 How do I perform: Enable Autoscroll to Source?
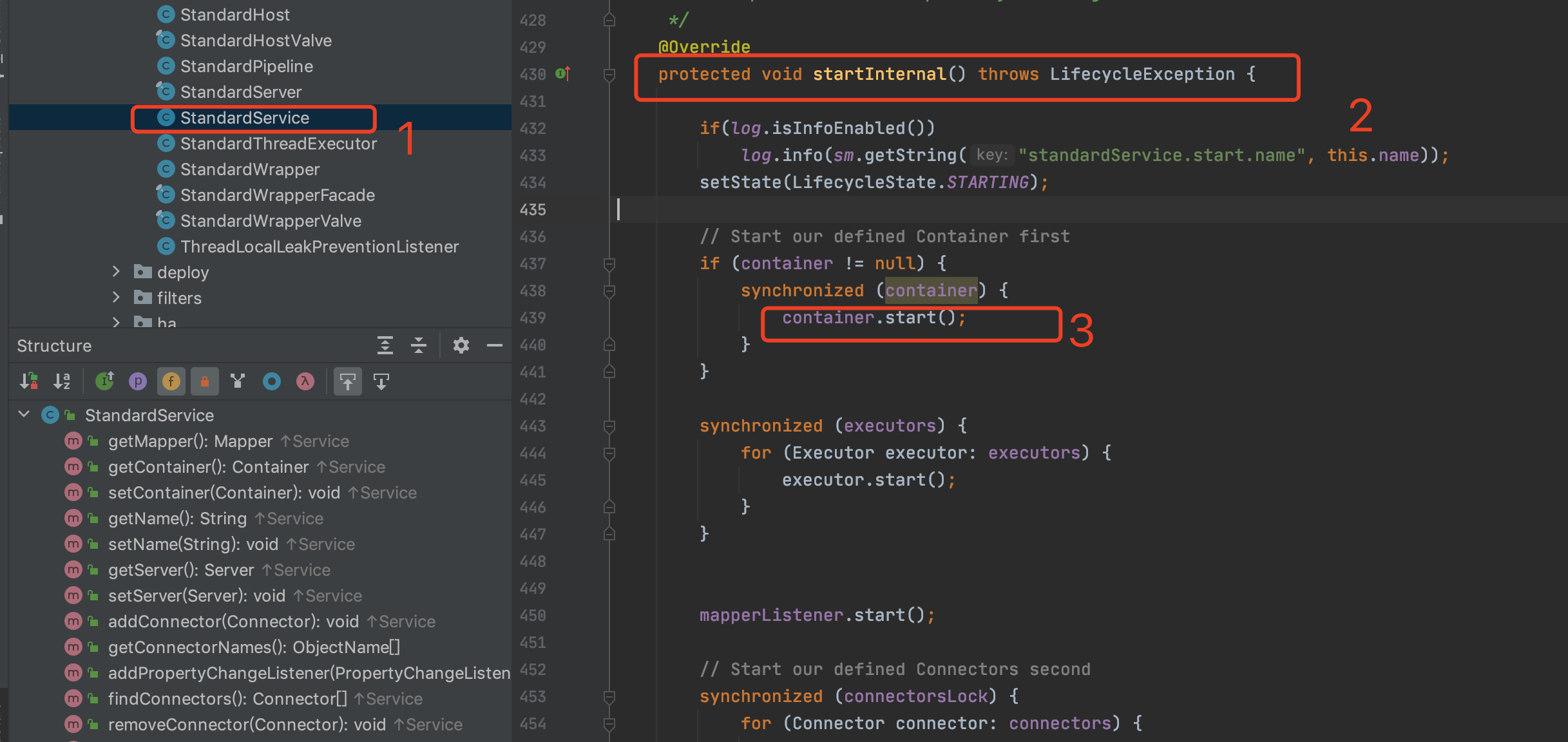(x=348, y=381)
